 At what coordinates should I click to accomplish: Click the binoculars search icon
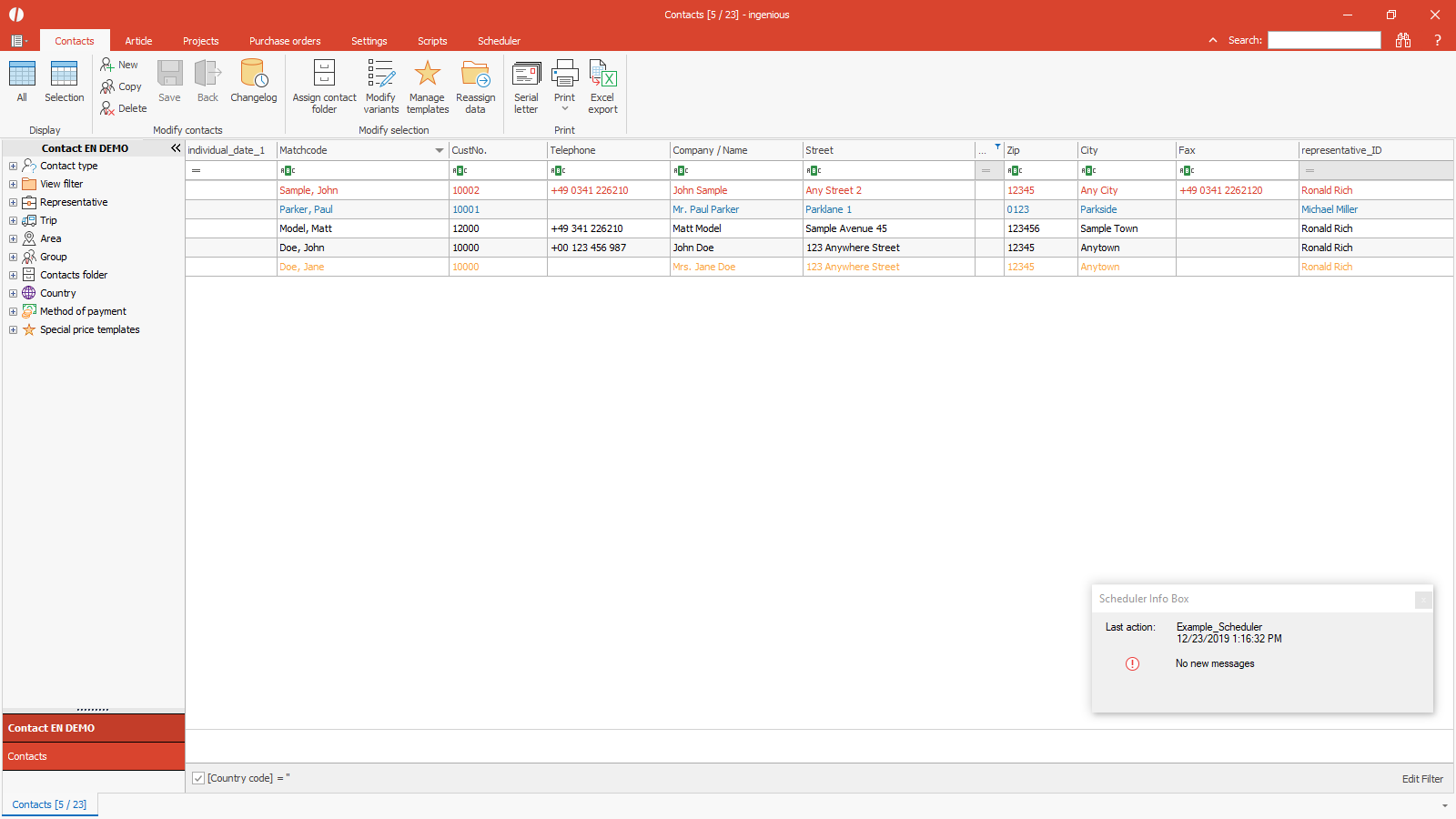click(1403, 40)
